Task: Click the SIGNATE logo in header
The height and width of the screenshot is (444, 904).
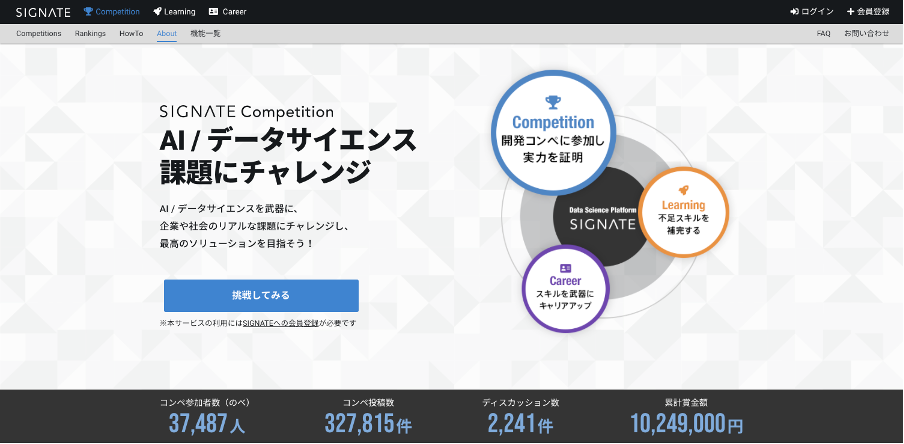Action: (x=44, y=12)
